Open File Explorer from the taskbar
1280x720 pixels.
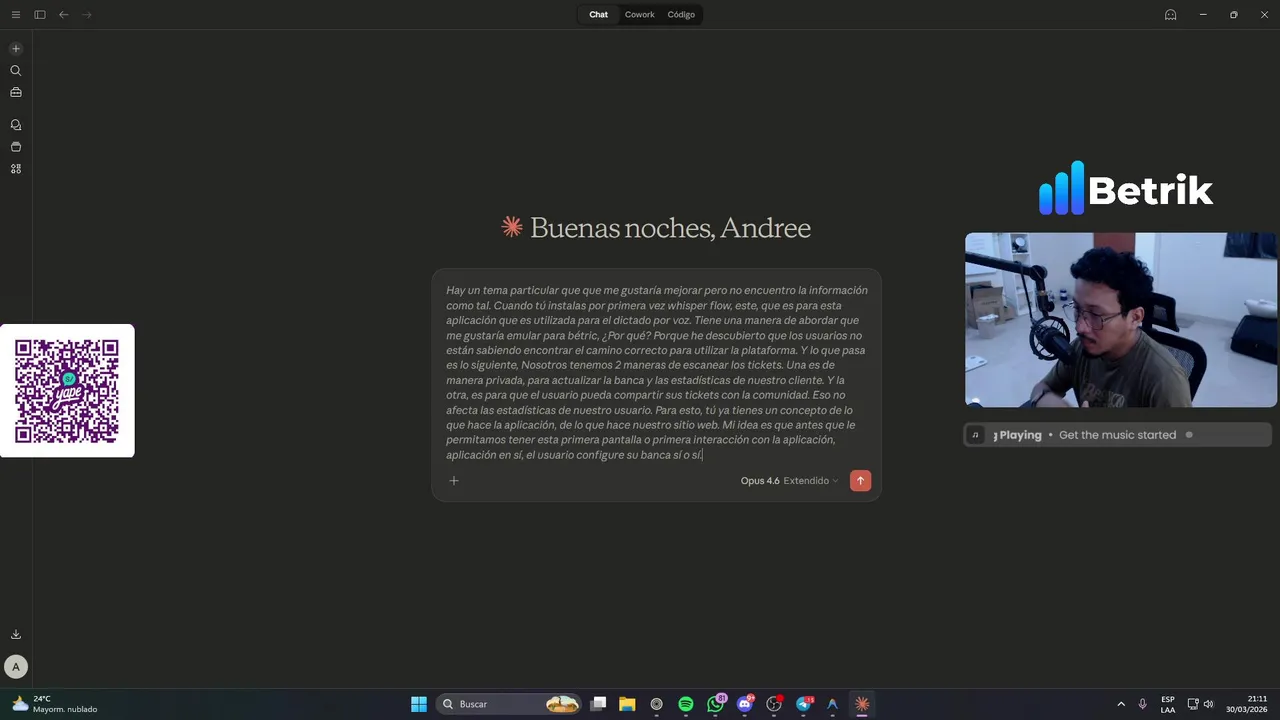coord(627,704)
